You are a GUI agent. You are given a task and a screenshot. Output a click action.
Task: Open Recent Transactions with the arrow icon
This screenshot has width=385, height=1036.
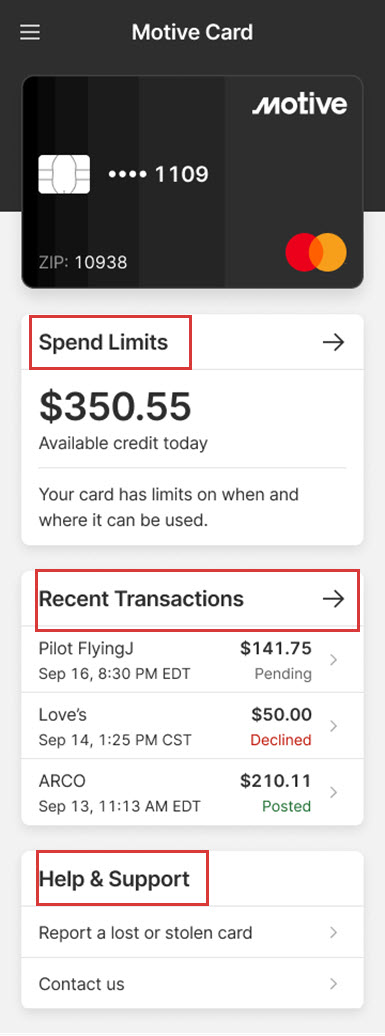pos(333,599)
